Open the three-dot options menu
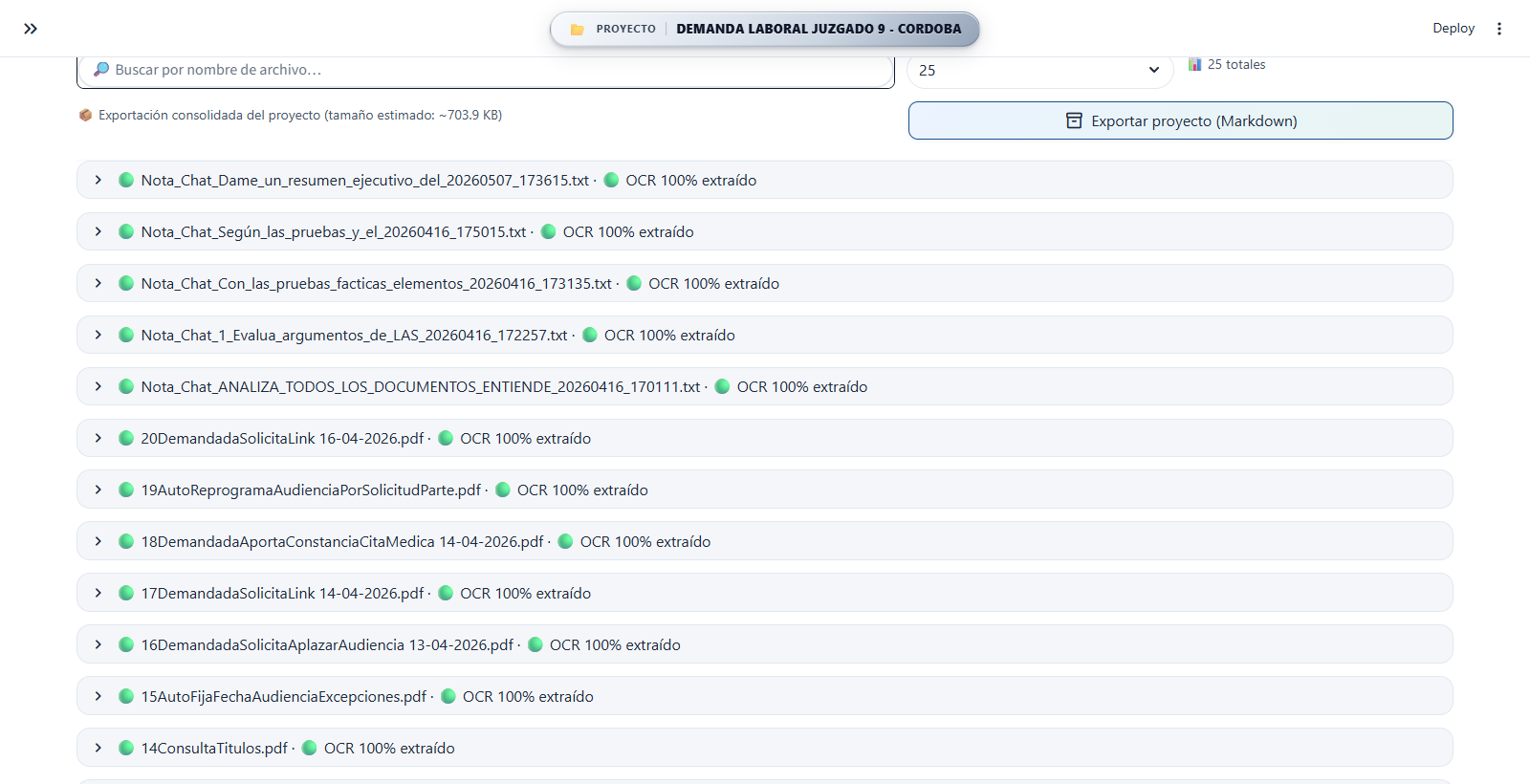This screenshot has height=784, width=1530. (x=1499, y=29)
